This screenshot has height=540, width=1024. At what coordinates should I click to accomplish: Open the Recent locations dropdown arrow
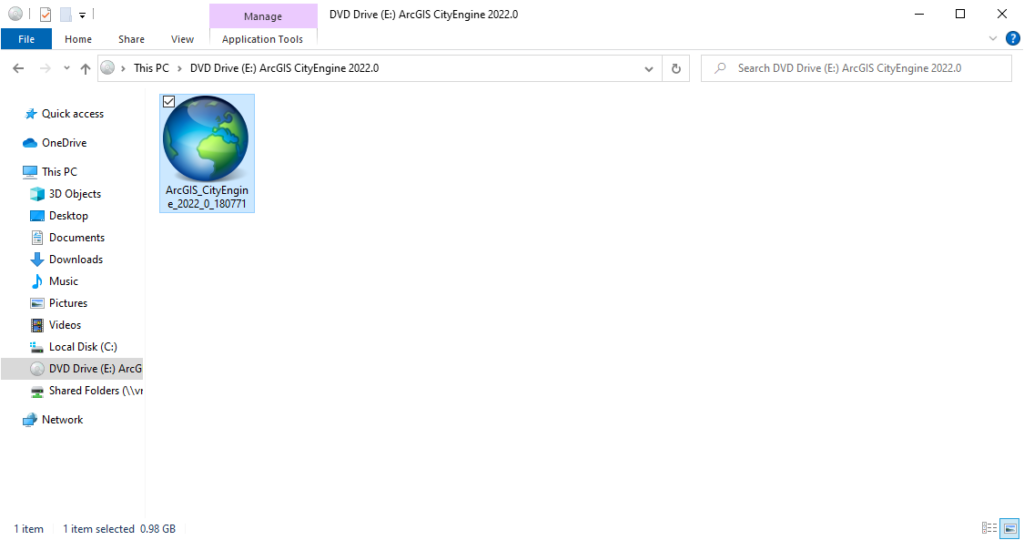[x=67, y=68]
